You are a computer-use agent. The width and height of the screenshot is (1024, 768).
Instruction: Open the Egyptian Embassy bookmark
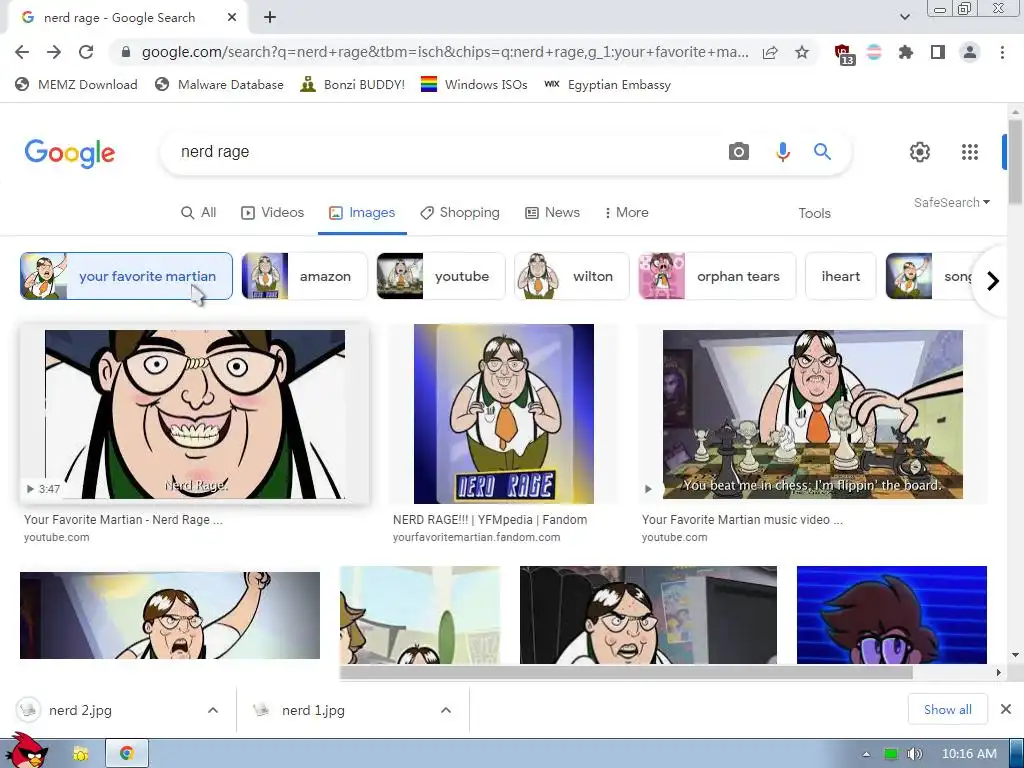tap(607, 84)
